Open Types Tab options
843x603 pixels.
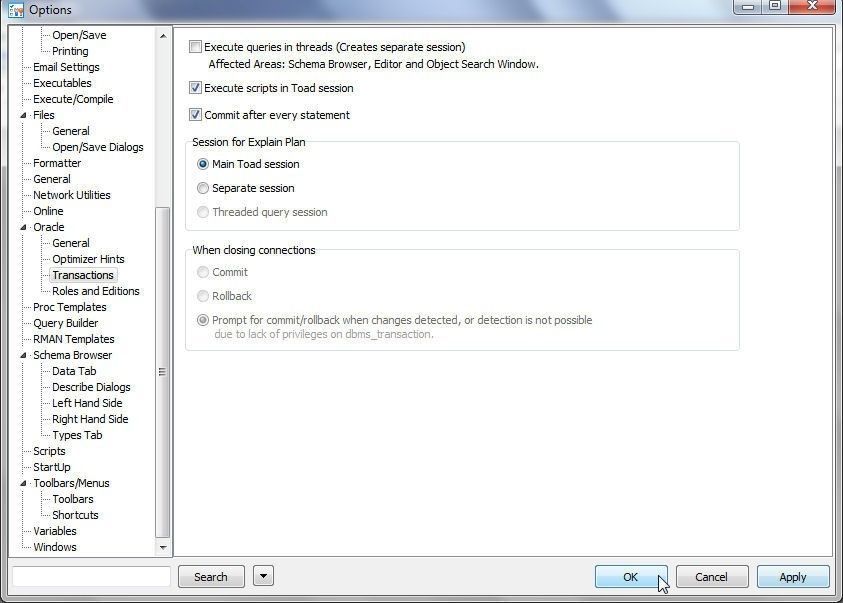tap(77, 435)
